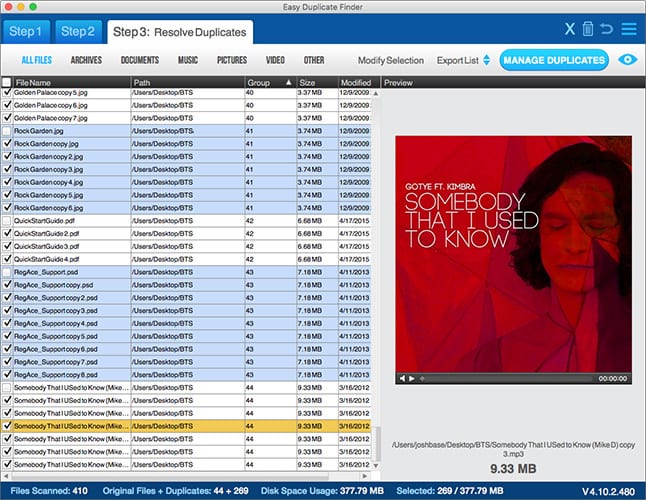Select the Music filter tab
The image size is (646, 500).
[187, 60]
